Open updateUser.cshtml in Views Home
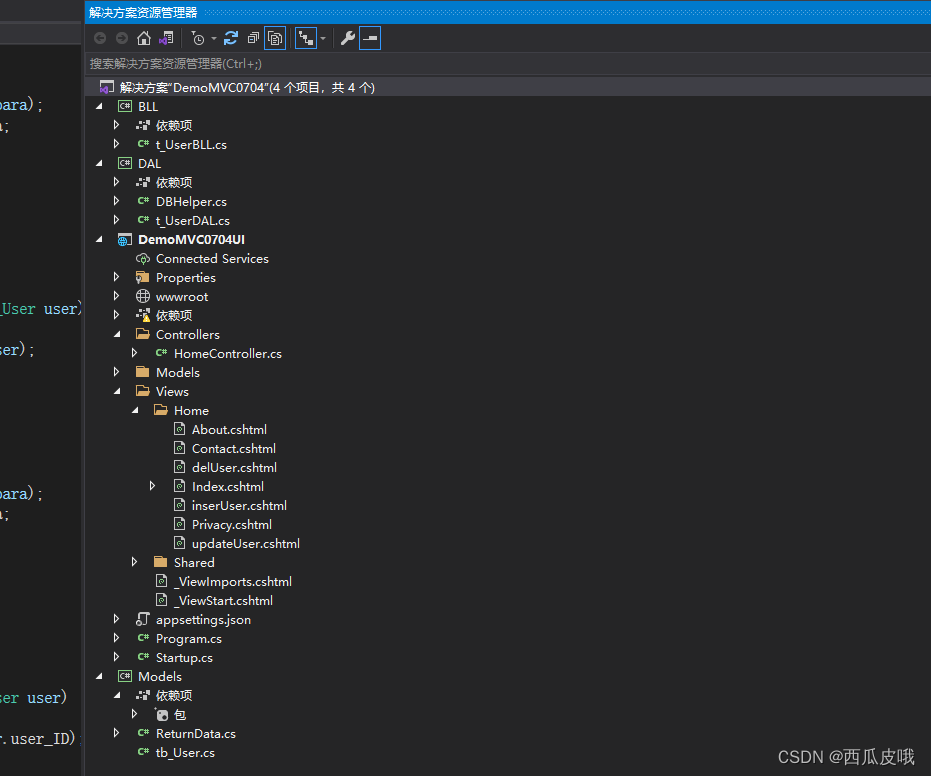 tap(245, 543)
